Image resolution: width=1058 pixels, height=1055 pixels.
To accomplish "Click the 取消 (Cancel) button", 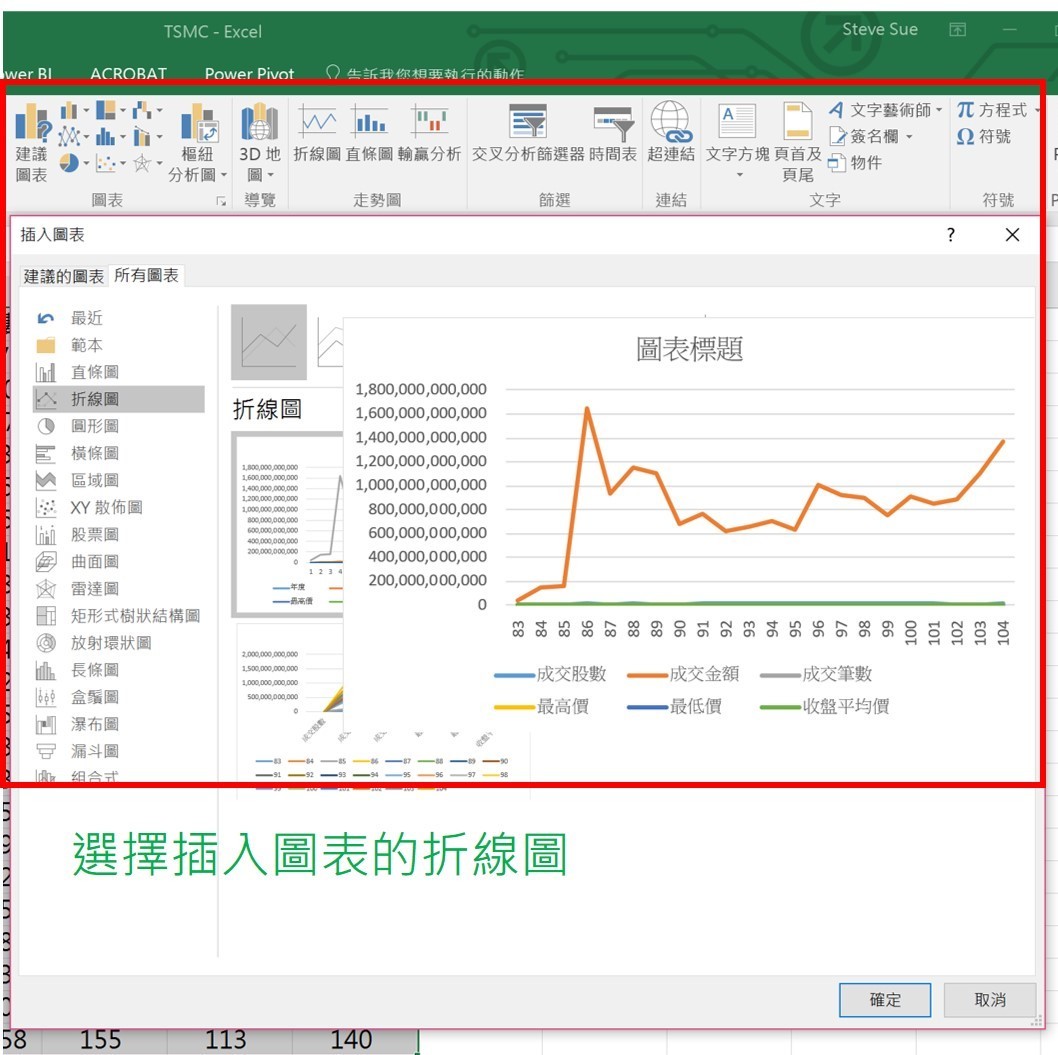I will pos(990,999).
